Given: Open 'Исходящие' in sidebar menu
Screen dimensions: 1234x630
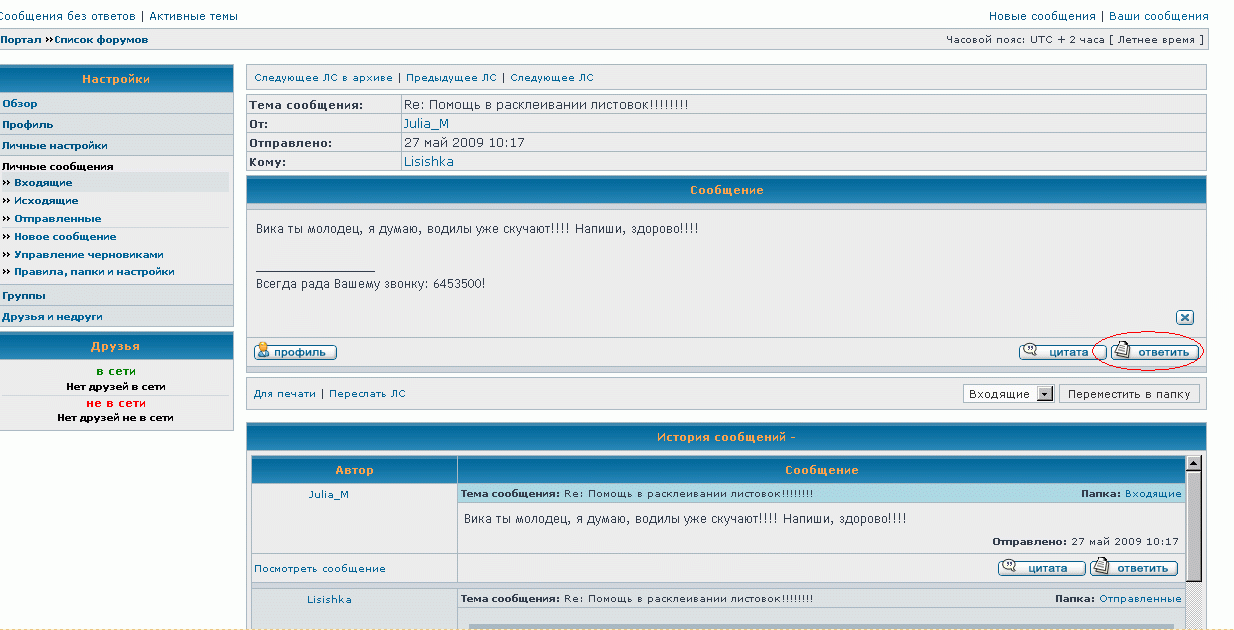Looking at the screenshot, I should pos(46,201).
